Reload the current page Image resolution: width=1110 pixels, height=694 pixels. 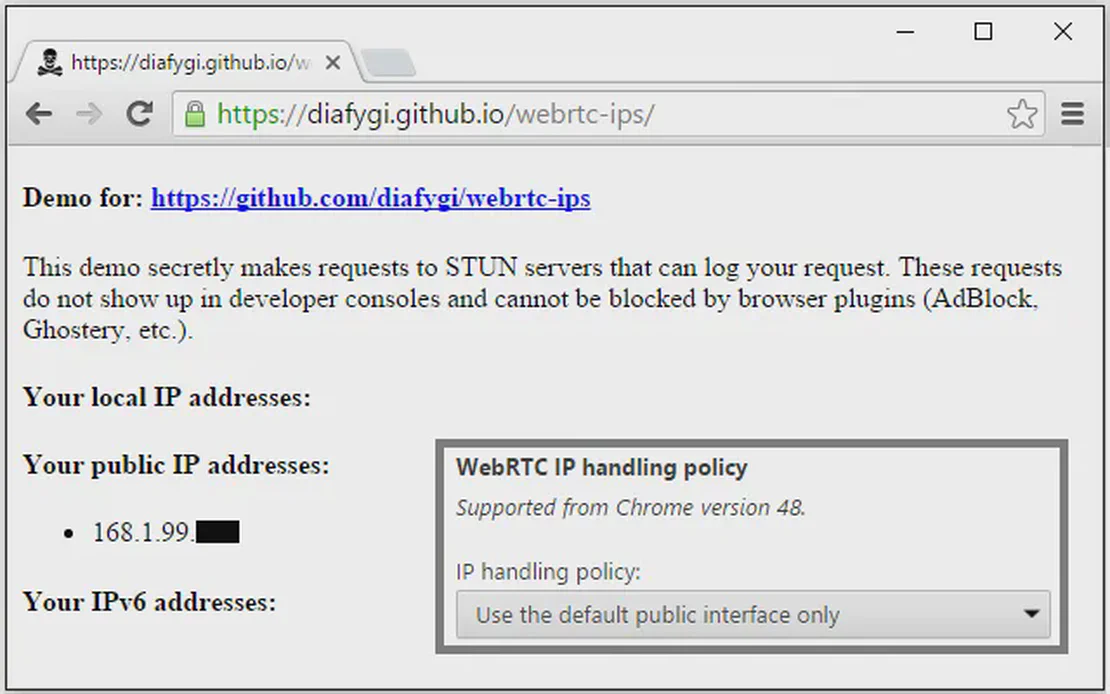pyautogui.click(x=141, y=114)
